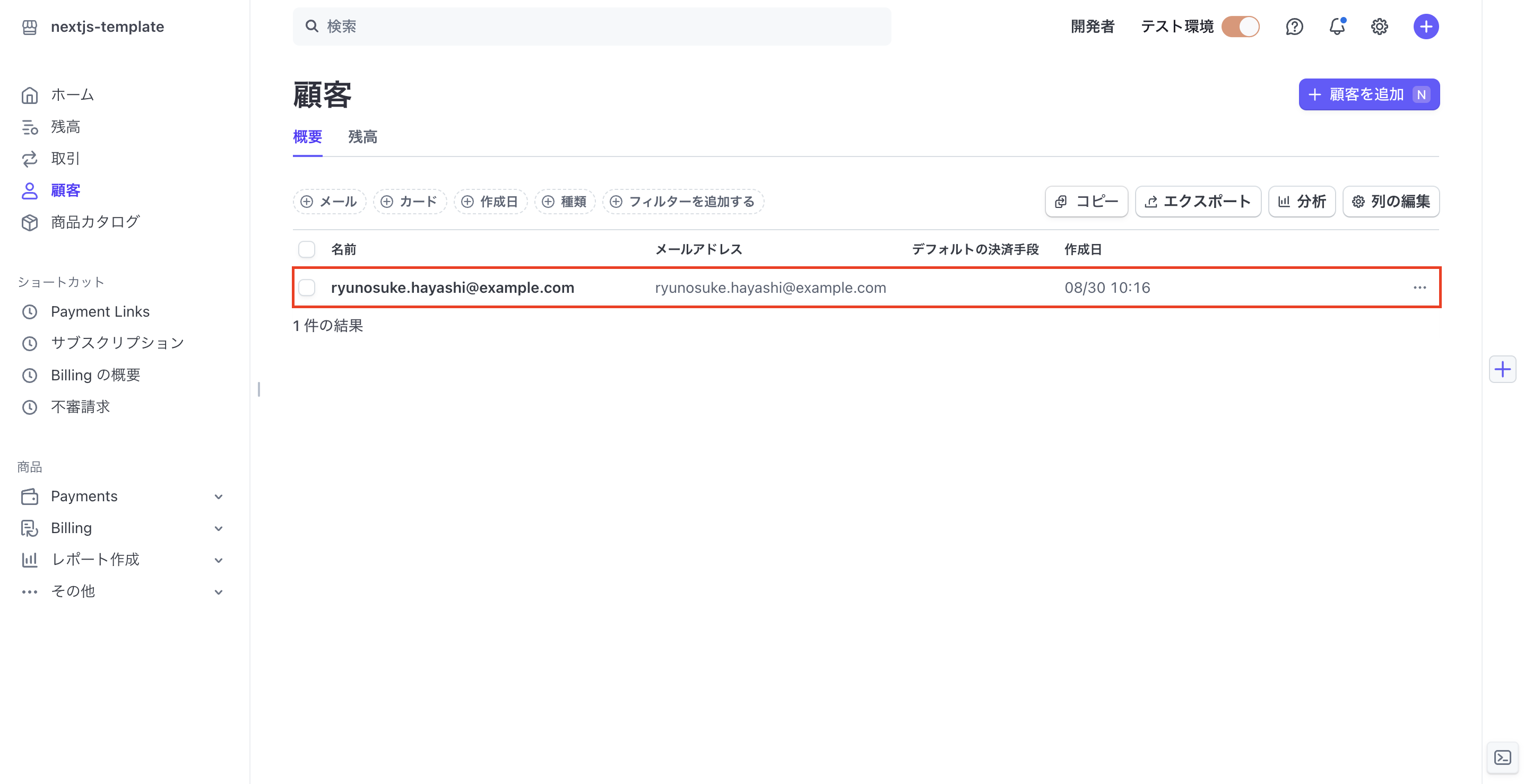Add the 種類 filter
The width and height of the screenshot is (1524, 784).
565,202
